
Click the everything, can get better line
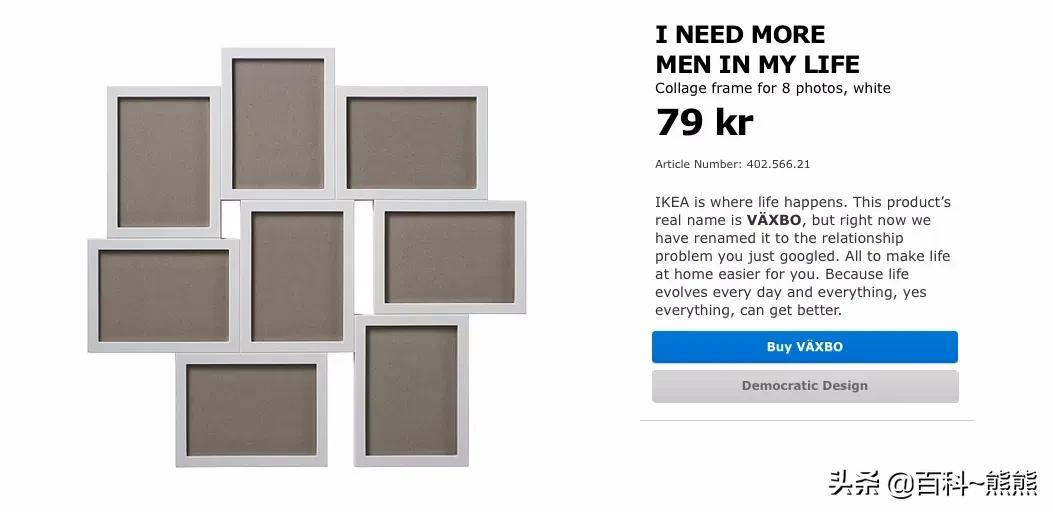point(748,310)
